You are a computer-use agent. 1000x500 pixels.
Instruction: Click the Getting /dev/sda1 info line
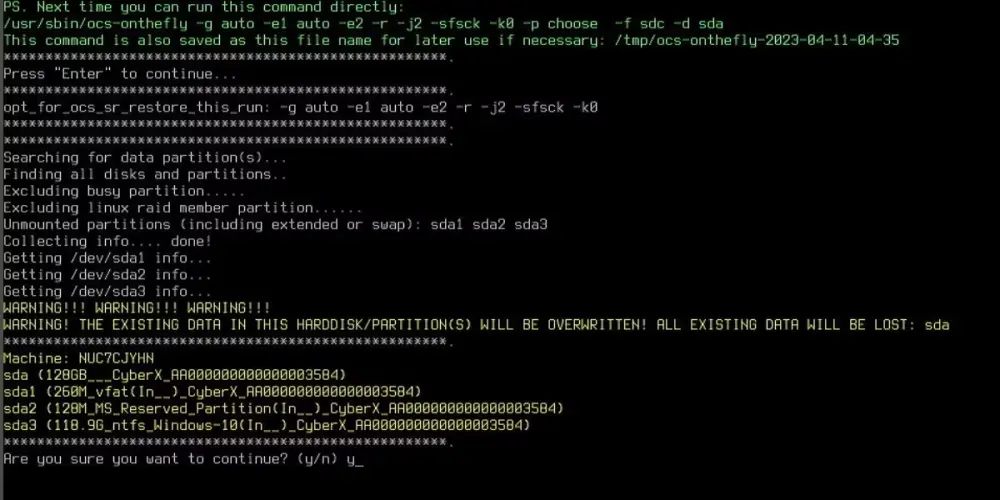pyautogui.click(x=107, y=258)
